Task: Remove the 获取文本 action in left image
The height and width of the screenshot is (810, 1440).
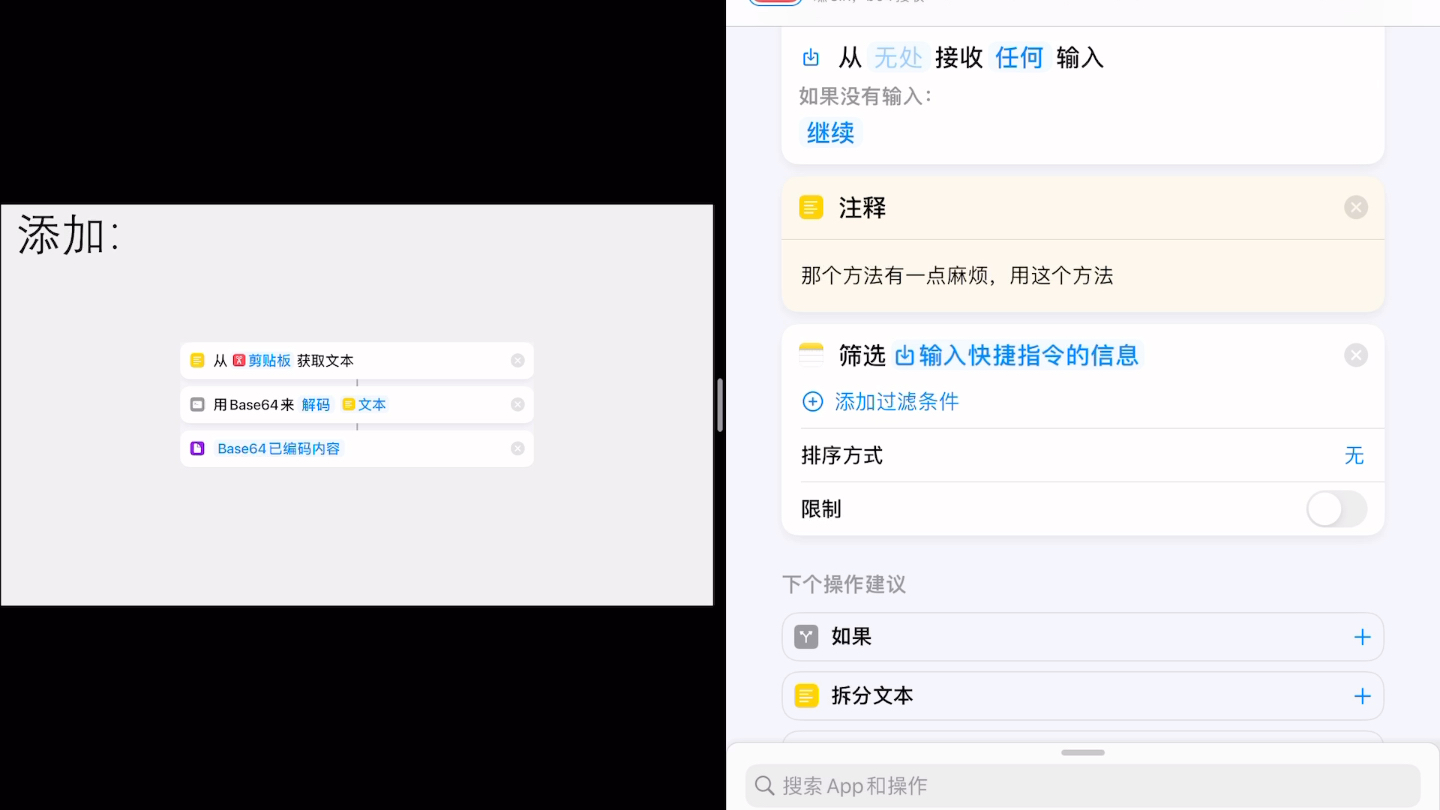Action: click(x=517, y=361)
